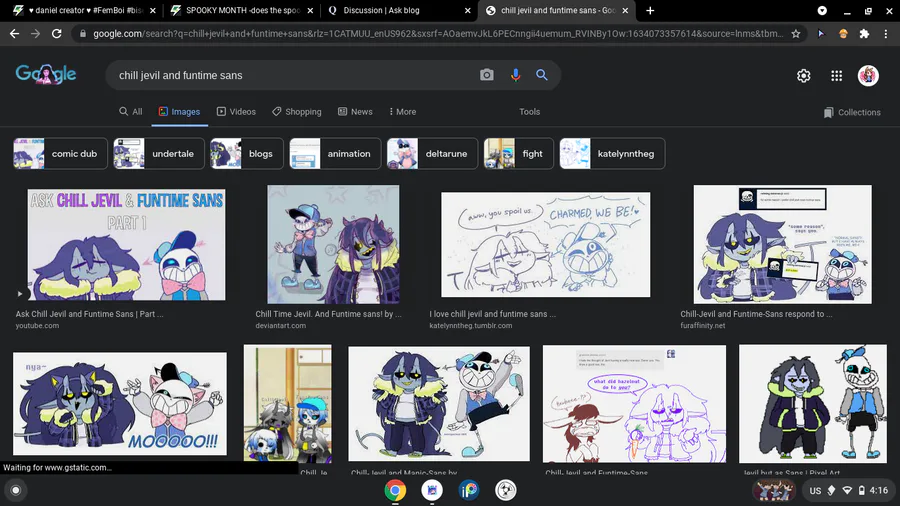This screenshot has height=506, width=900.
Task: Start voice search with microphone icon
Action: [515, 75]
